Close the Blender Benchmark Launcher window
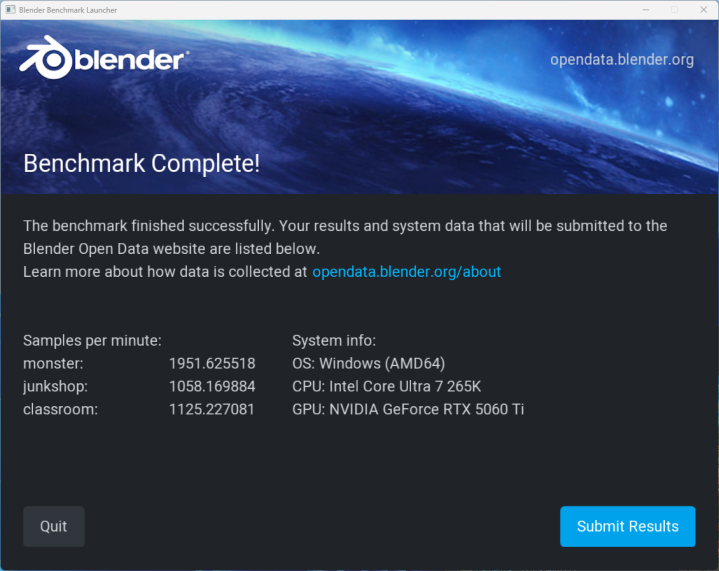The width and height of the screenshot is (719, 571). click(x=703, y=10)
